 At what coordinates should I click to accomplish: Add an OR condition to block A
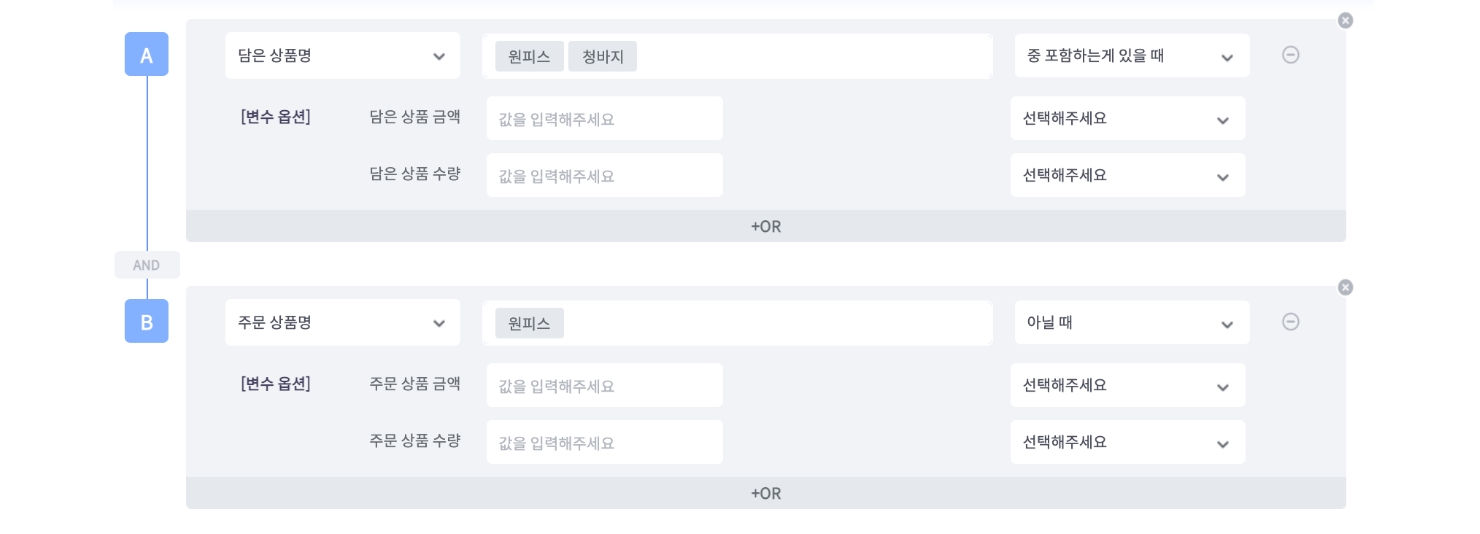pyautogui.click(x=765, y=227)
